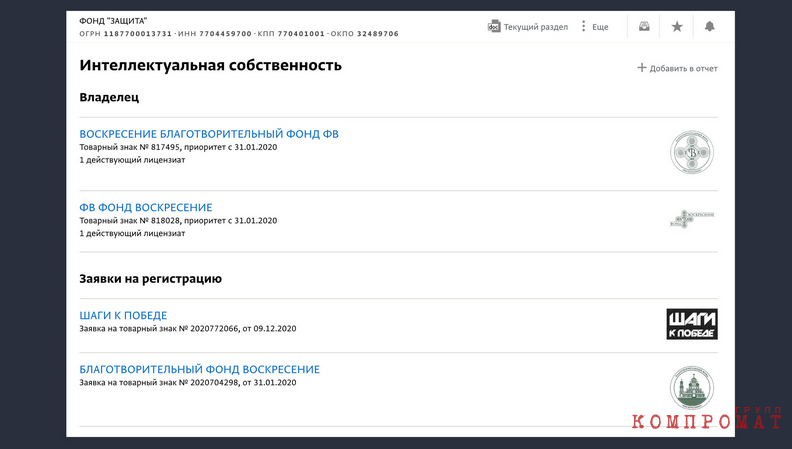
Task: Click text Товарный знак № 817495
Action: (x=130, y=147)
